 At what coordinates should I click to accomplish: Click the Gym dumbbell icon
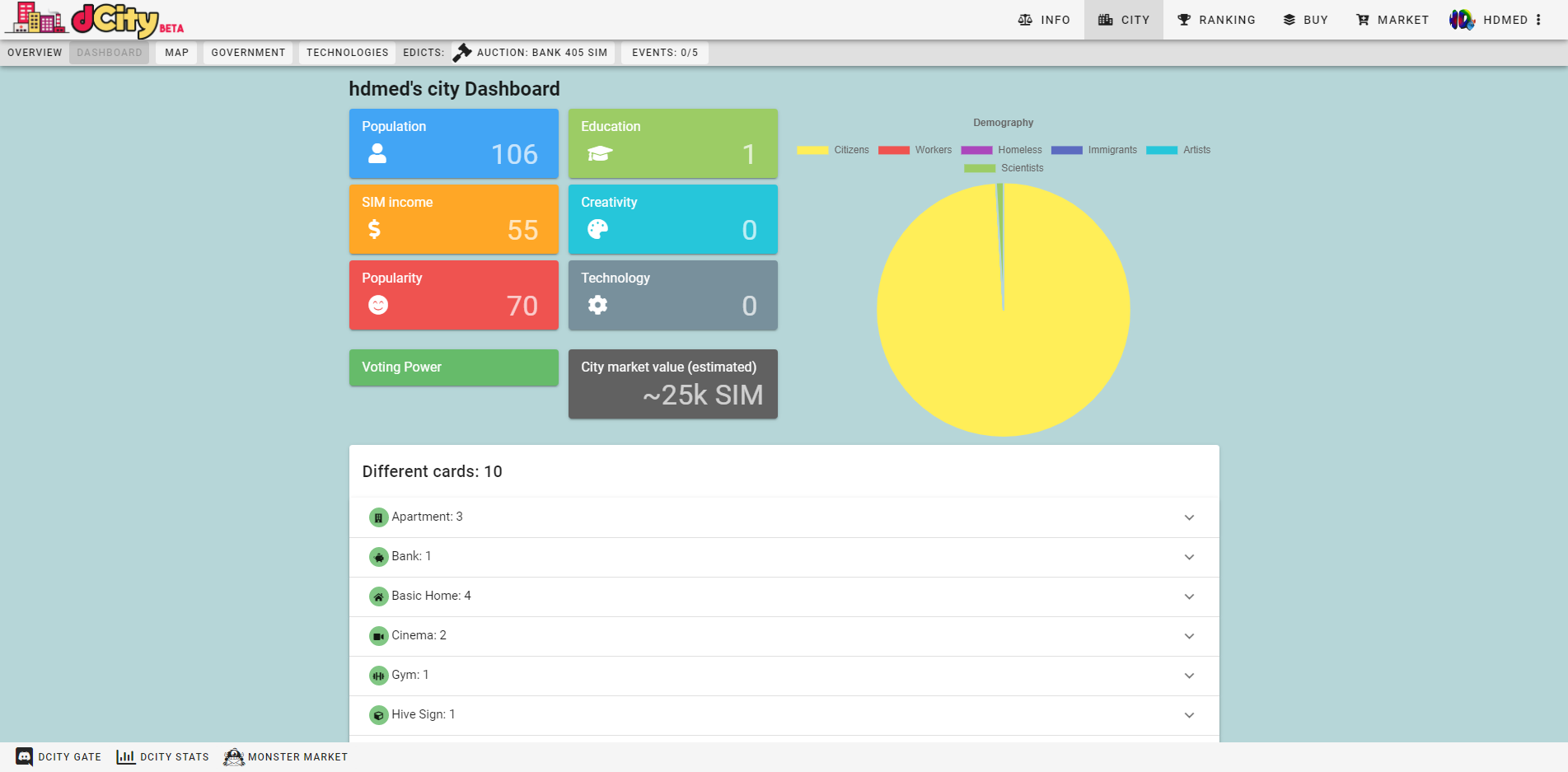pos(378,676)
